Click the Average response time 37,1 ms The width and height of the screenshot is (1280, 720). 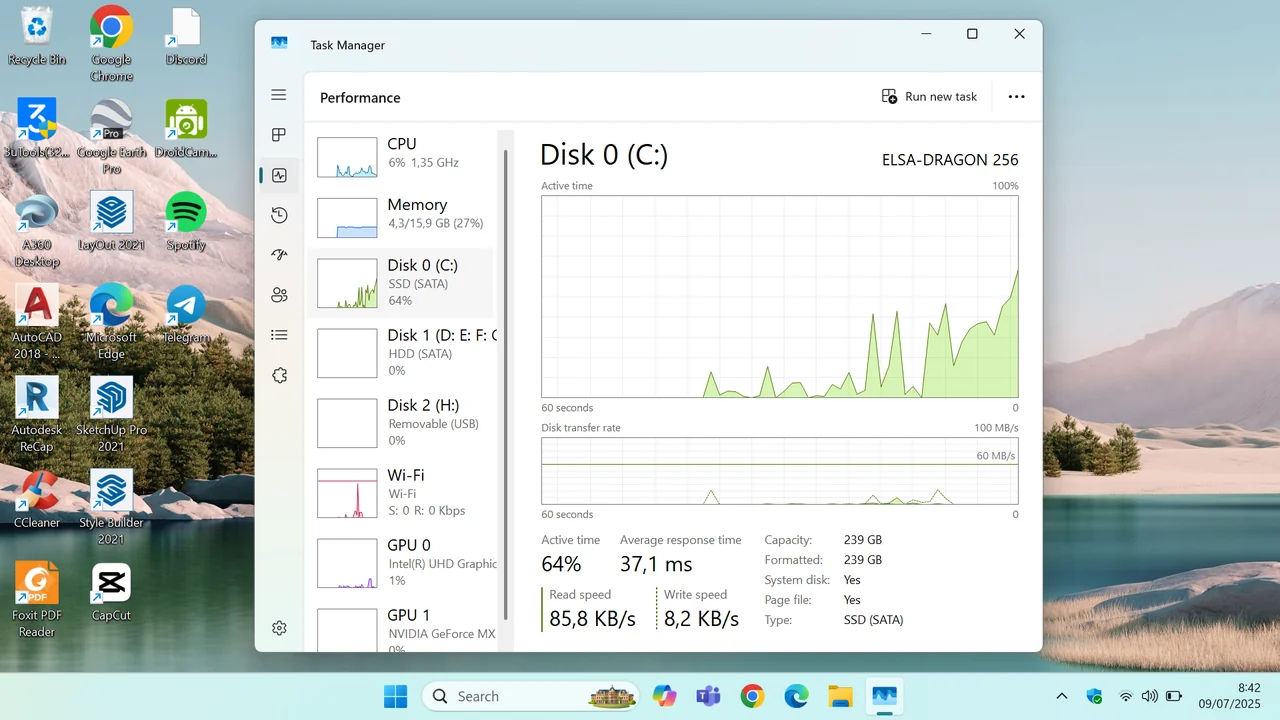(x=656, y=564)
